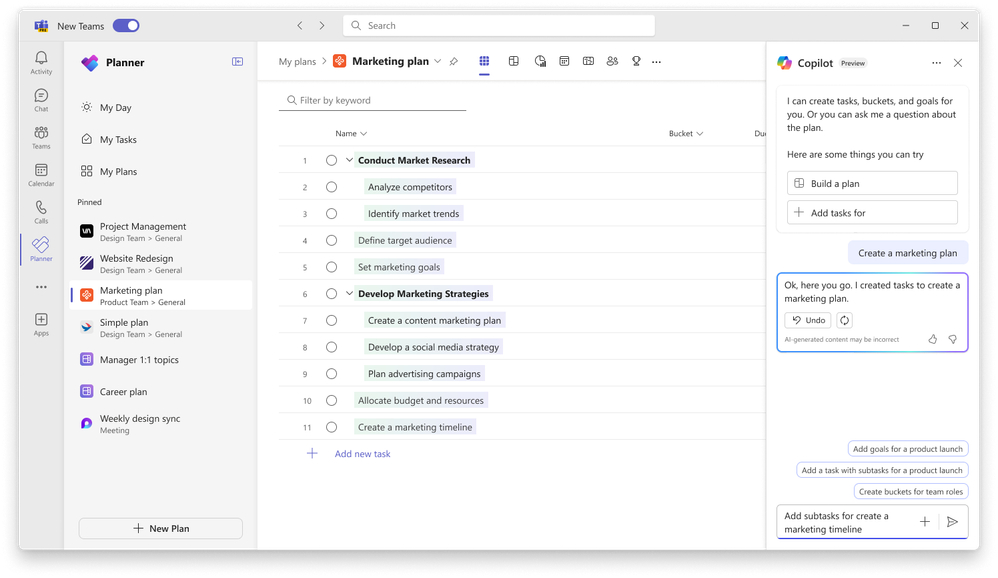Open more plan view options
The width and height of the screenshot is (998, 578).
tap(656, 62)
